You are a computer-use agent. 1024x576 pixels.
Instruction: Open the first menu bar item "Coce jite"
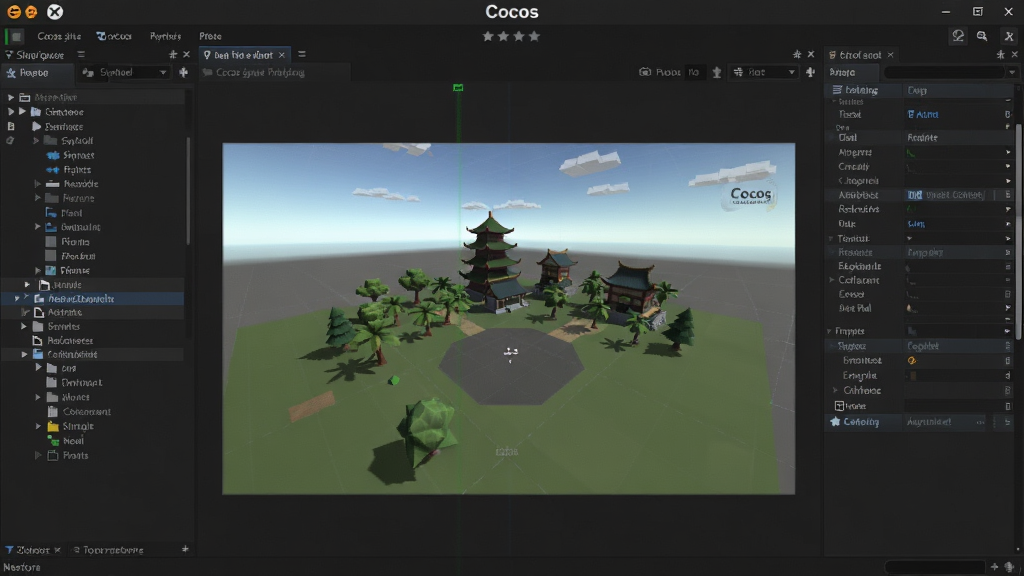click(59, 36)
